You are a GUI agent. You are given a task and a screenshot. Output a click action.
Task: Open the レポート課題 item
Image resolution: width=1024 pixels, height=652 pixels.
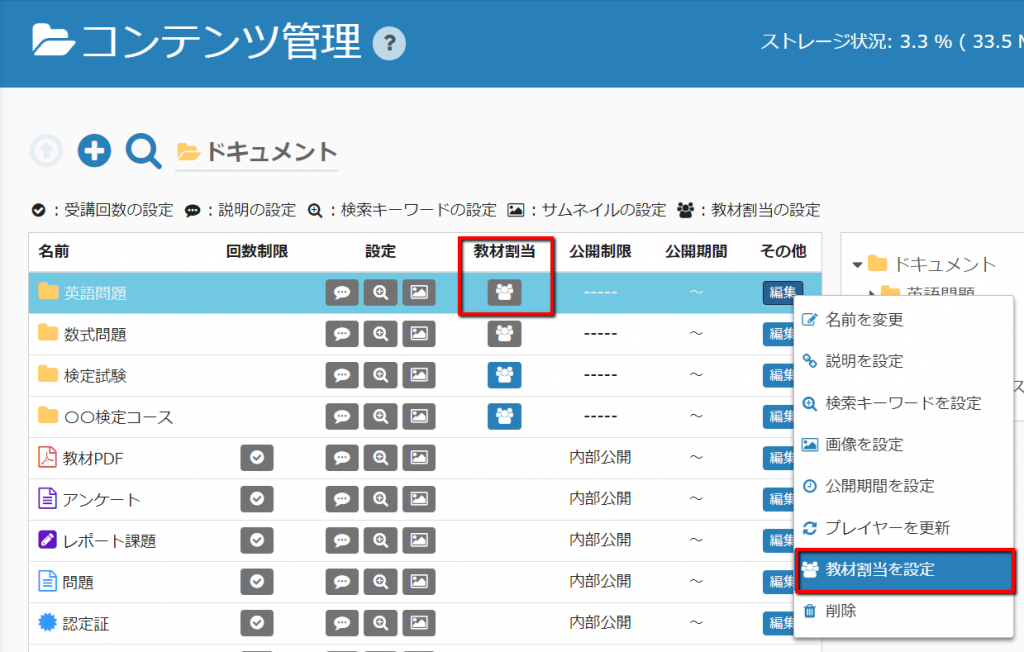[109, 541]
